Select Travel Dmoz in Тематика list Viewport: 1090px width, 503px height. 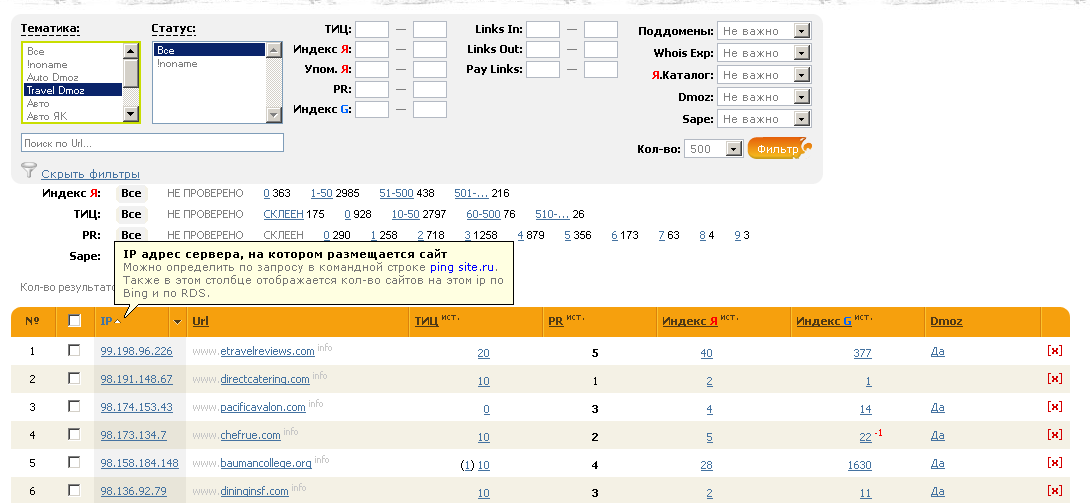pyautogui.click(x=73, y=90)
